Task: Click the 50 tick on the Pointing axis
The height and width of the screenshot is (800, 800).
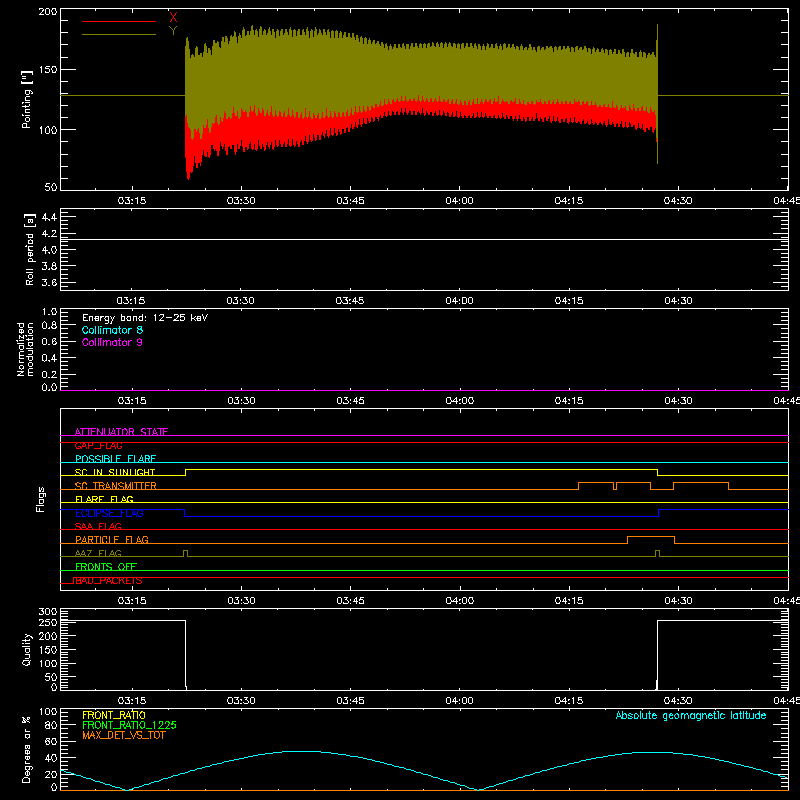Action: (51, 187)
